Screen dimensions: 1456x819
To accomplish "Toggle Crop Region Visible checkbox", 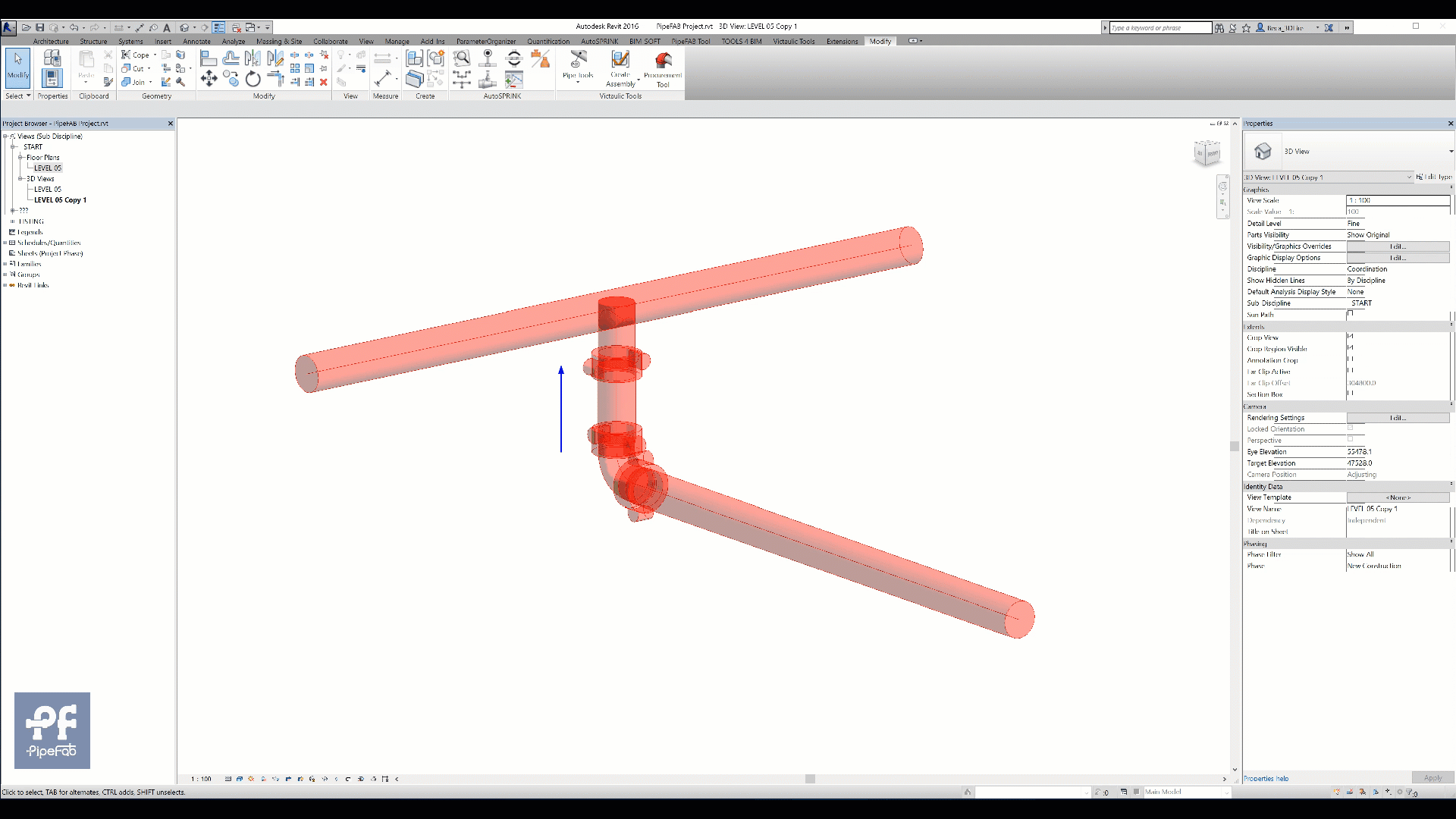I will pos(1351,348).
